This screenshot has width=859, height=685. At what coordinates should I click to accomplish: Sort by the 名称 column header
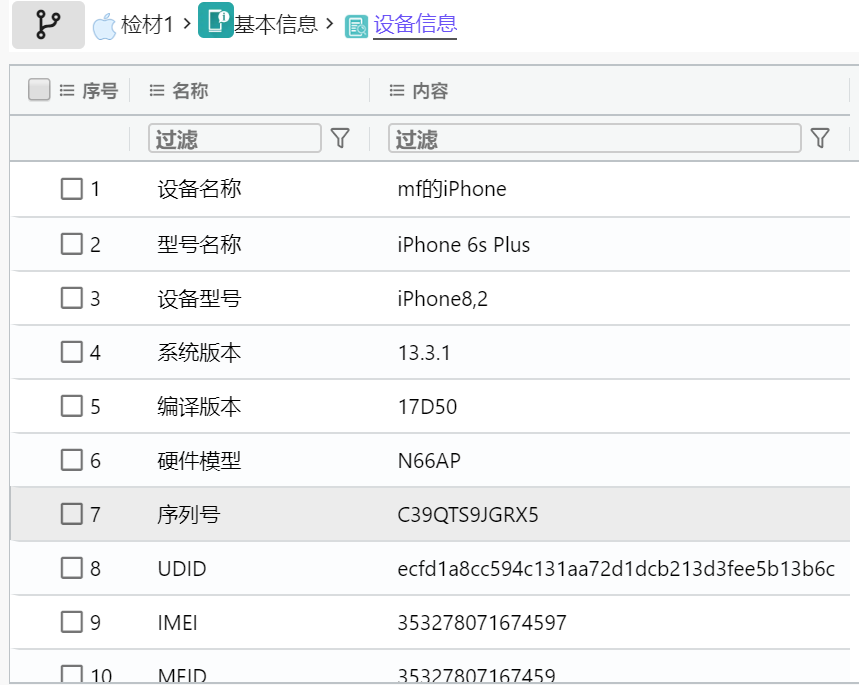[190, 90]
